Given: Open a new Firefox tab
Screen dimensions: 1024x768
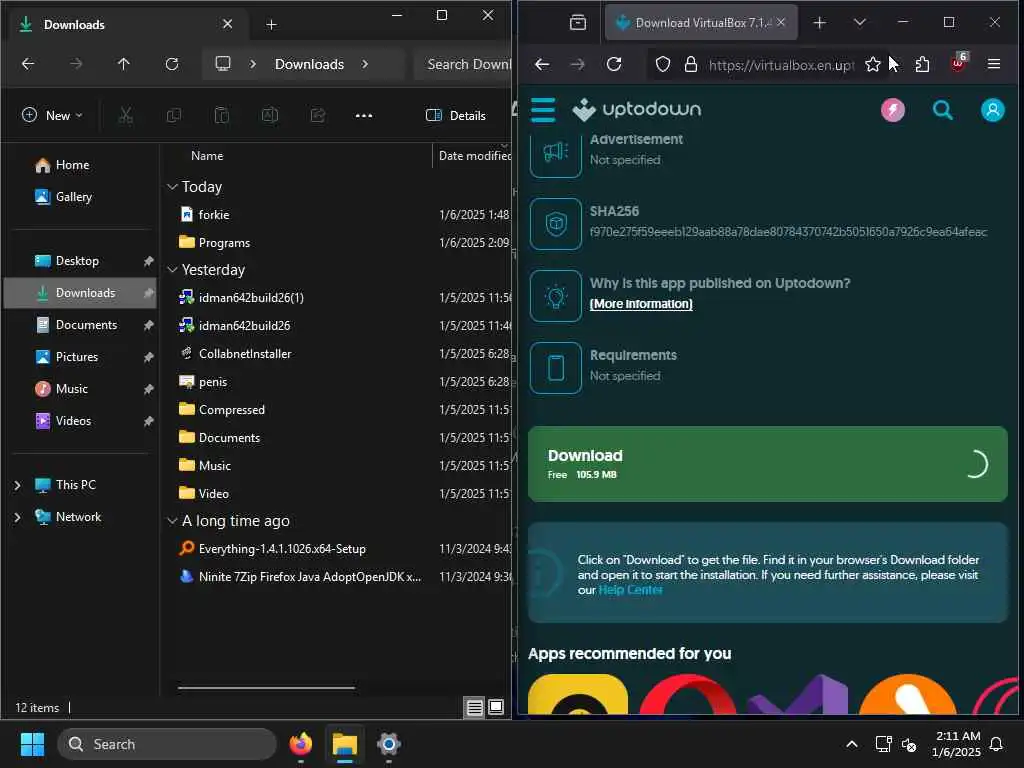Looking at the screenshot, I should (x=820, y=23).
